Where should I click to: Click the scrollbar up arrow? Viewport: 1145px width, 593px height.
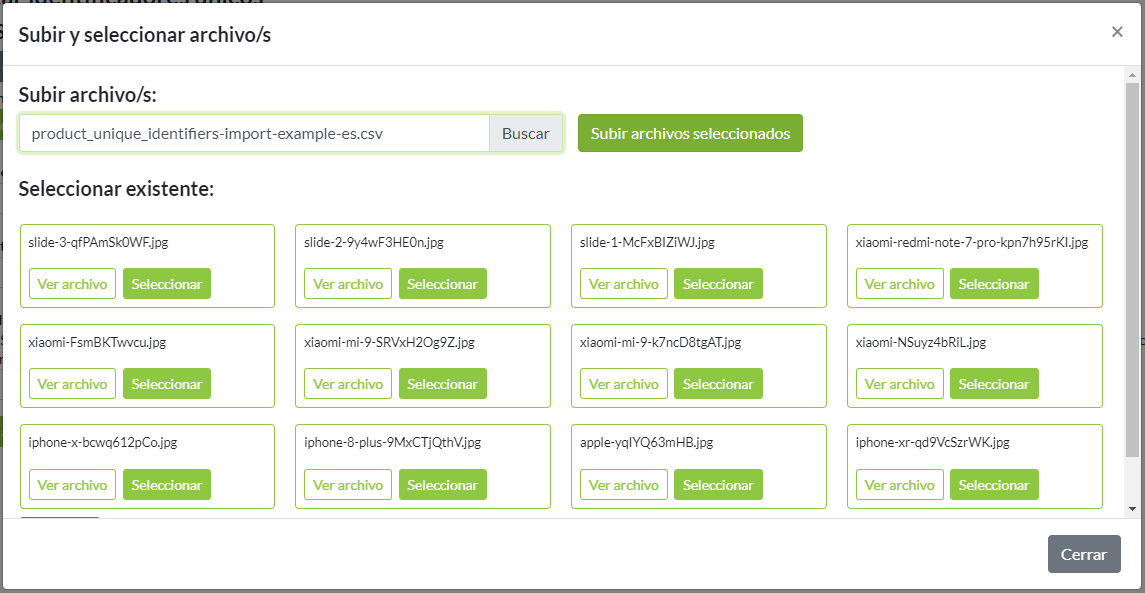(x=1132, y=75)
